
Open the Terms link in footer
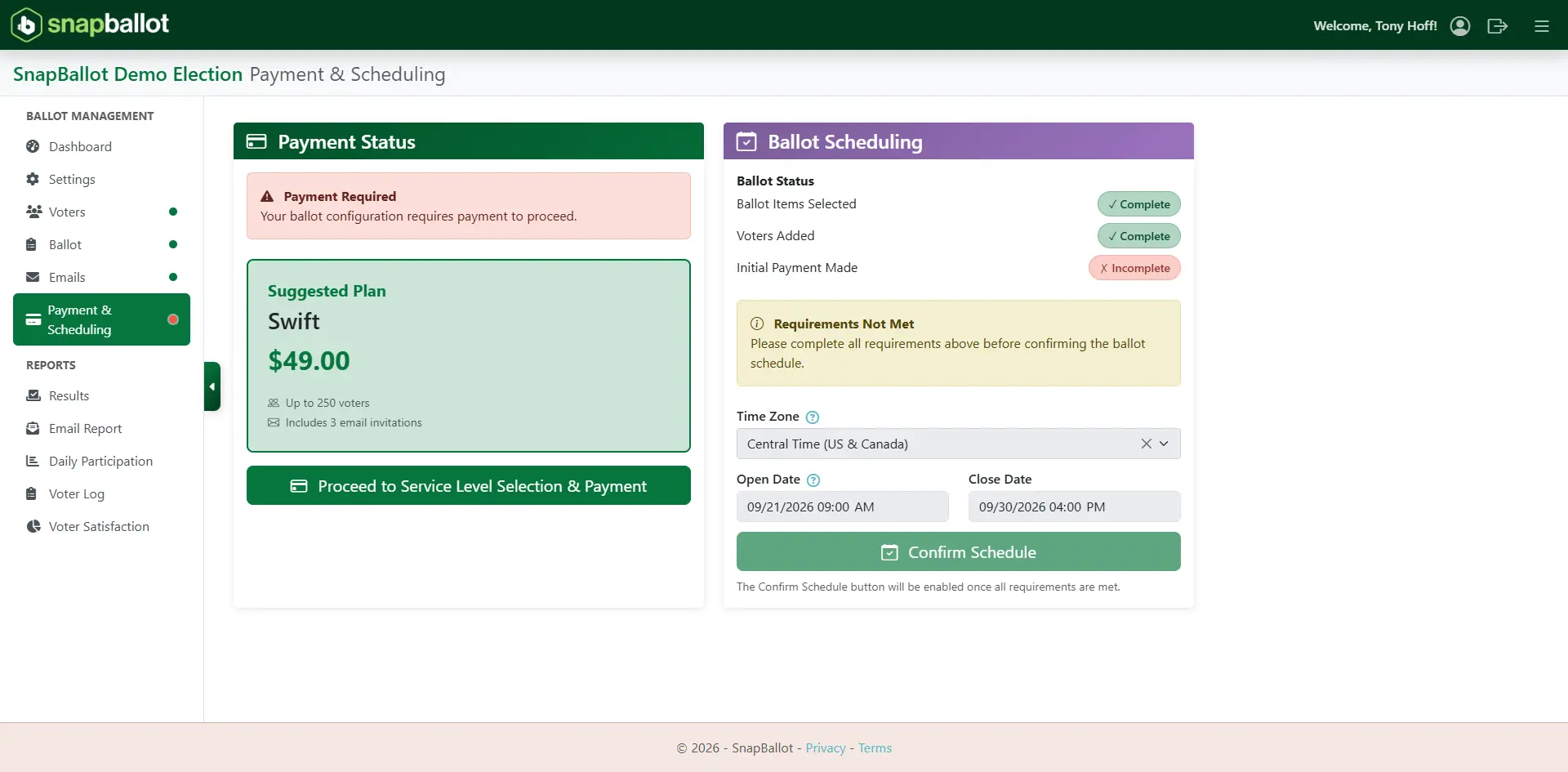point(875,748)
